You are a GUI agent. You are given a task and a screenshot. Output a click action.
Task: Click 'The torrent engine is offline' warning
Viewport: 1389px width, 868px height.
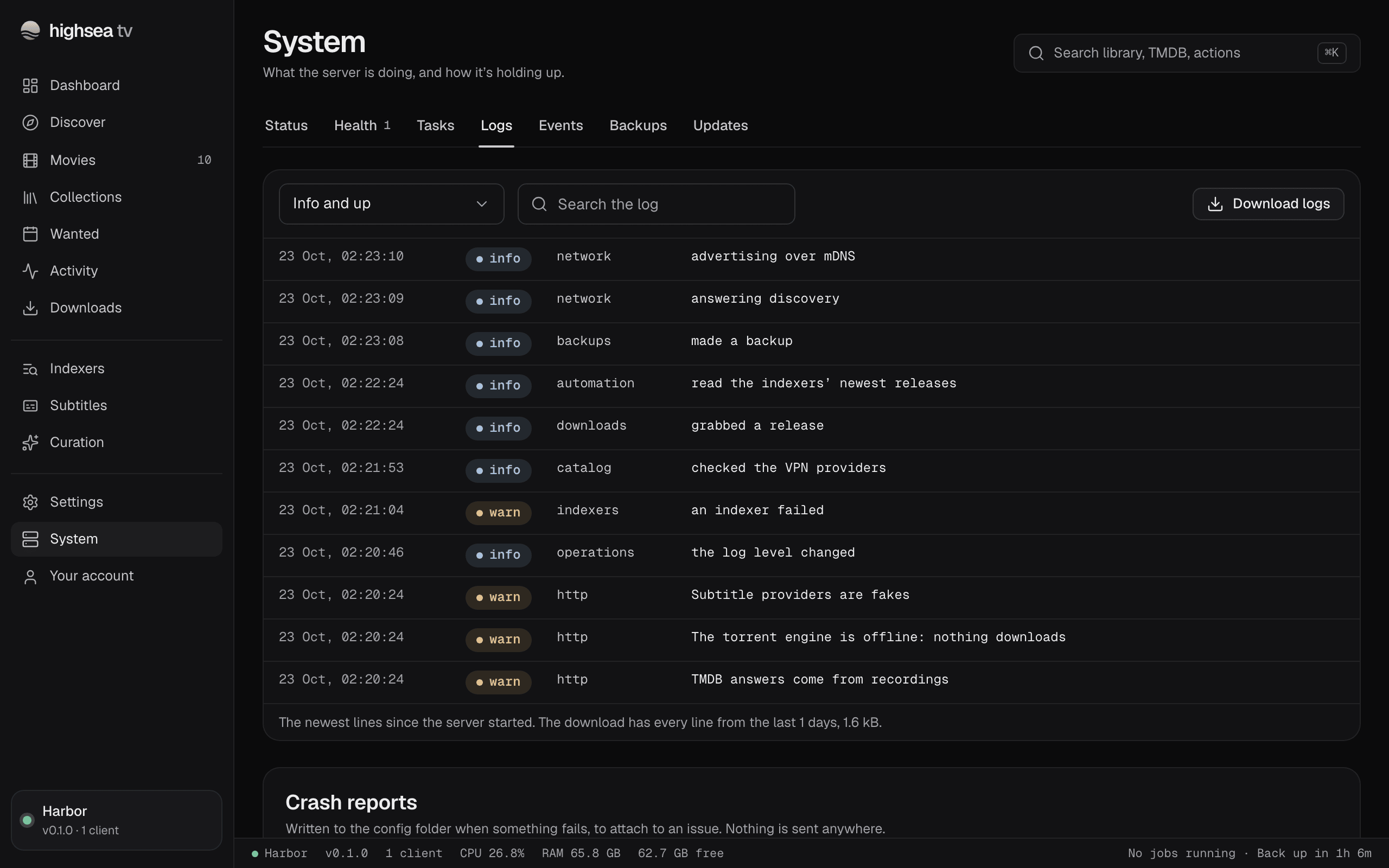pyautogui.click(x=878, y=637)
